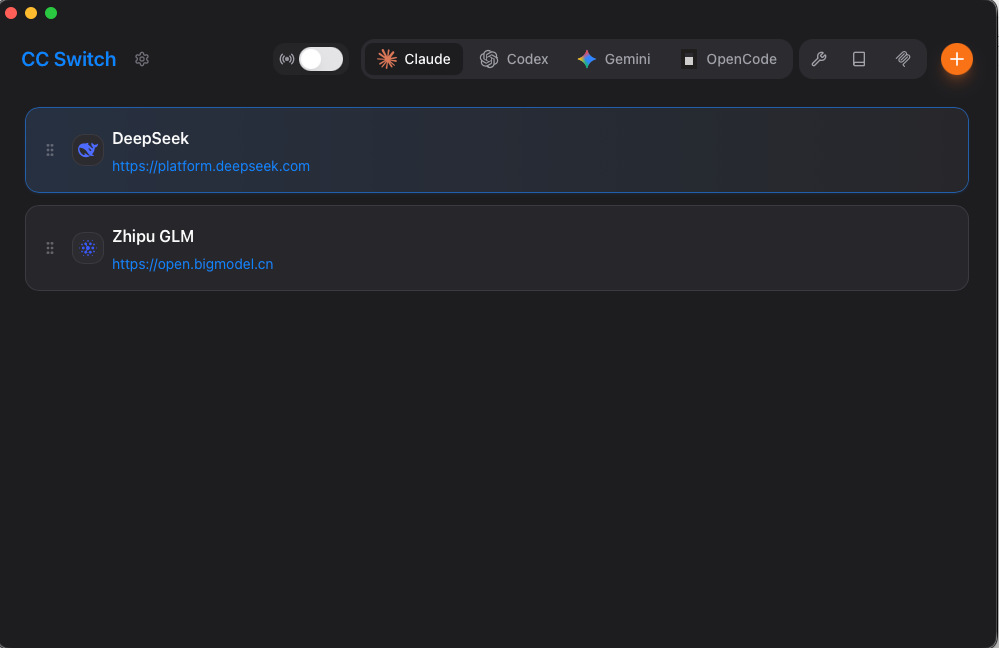Click the CC Switch app title
The height and width of the screenshot is (648, 999).
[x=69, y=59]
